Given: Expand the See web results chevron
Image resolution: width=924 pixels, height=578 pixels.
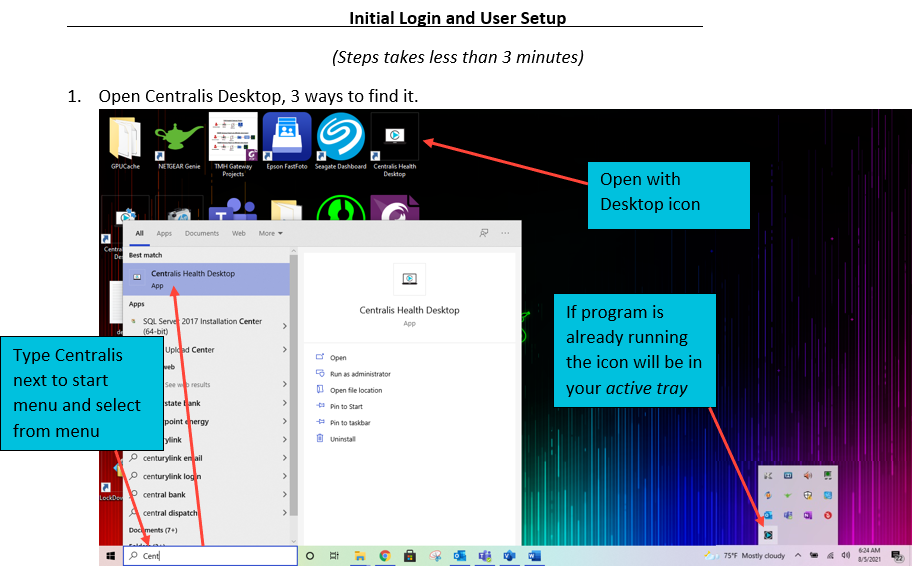Looking at the screenshot, I should coord(285,384).
